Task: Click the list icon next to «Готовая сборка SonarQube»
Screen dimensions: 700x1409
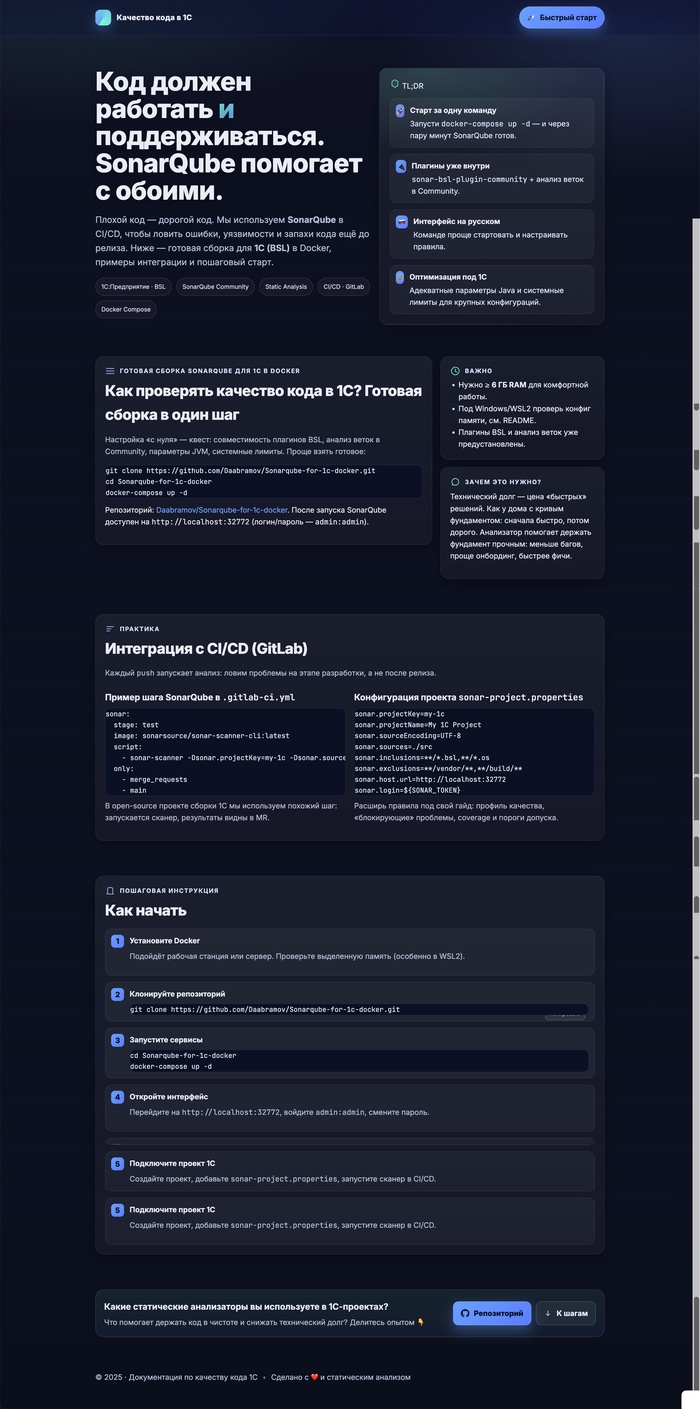Action: (110, 371)
